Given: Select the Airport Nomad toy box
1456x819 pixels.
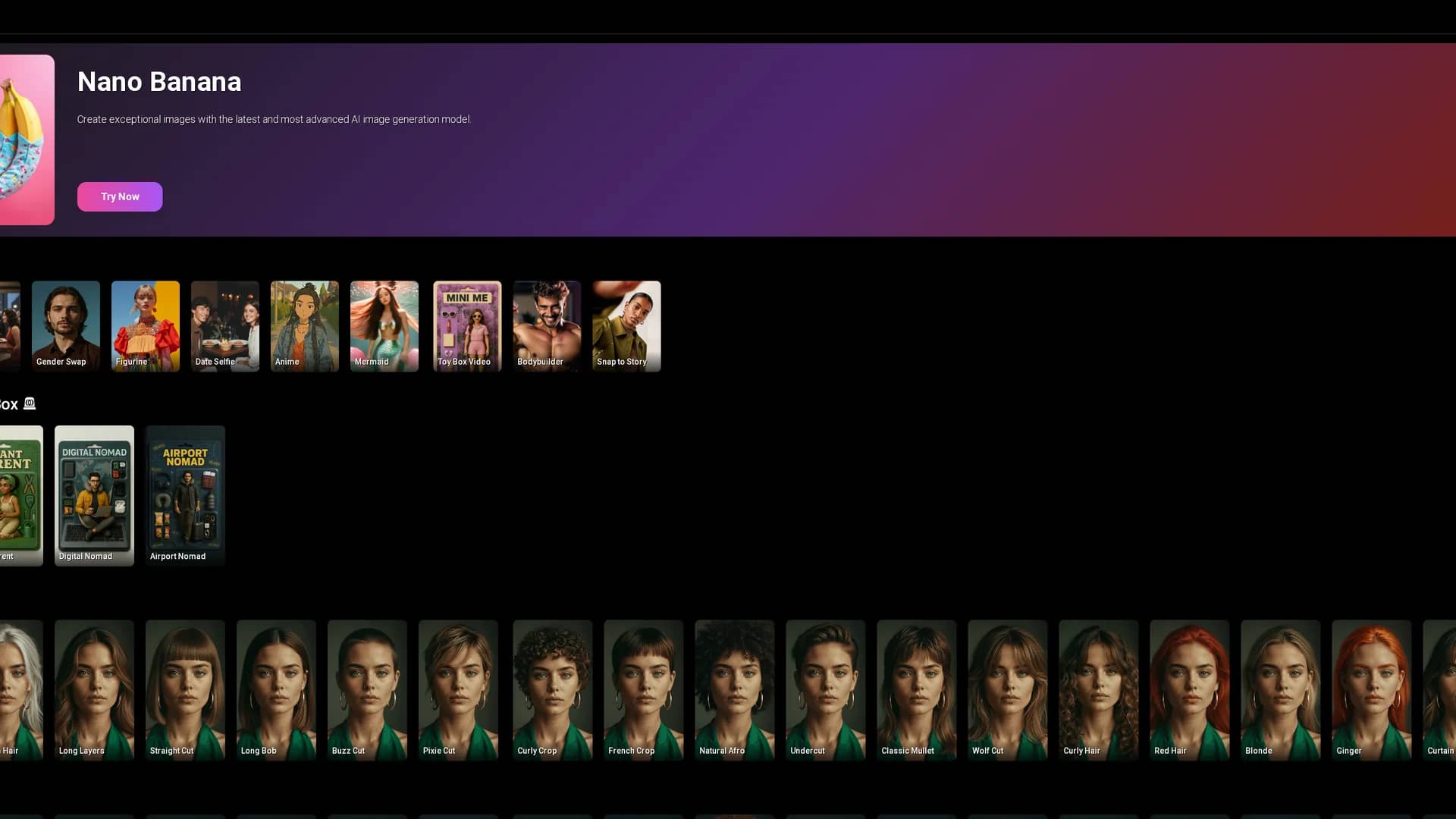Looking at the screenshot, I should tap(185, 495).
